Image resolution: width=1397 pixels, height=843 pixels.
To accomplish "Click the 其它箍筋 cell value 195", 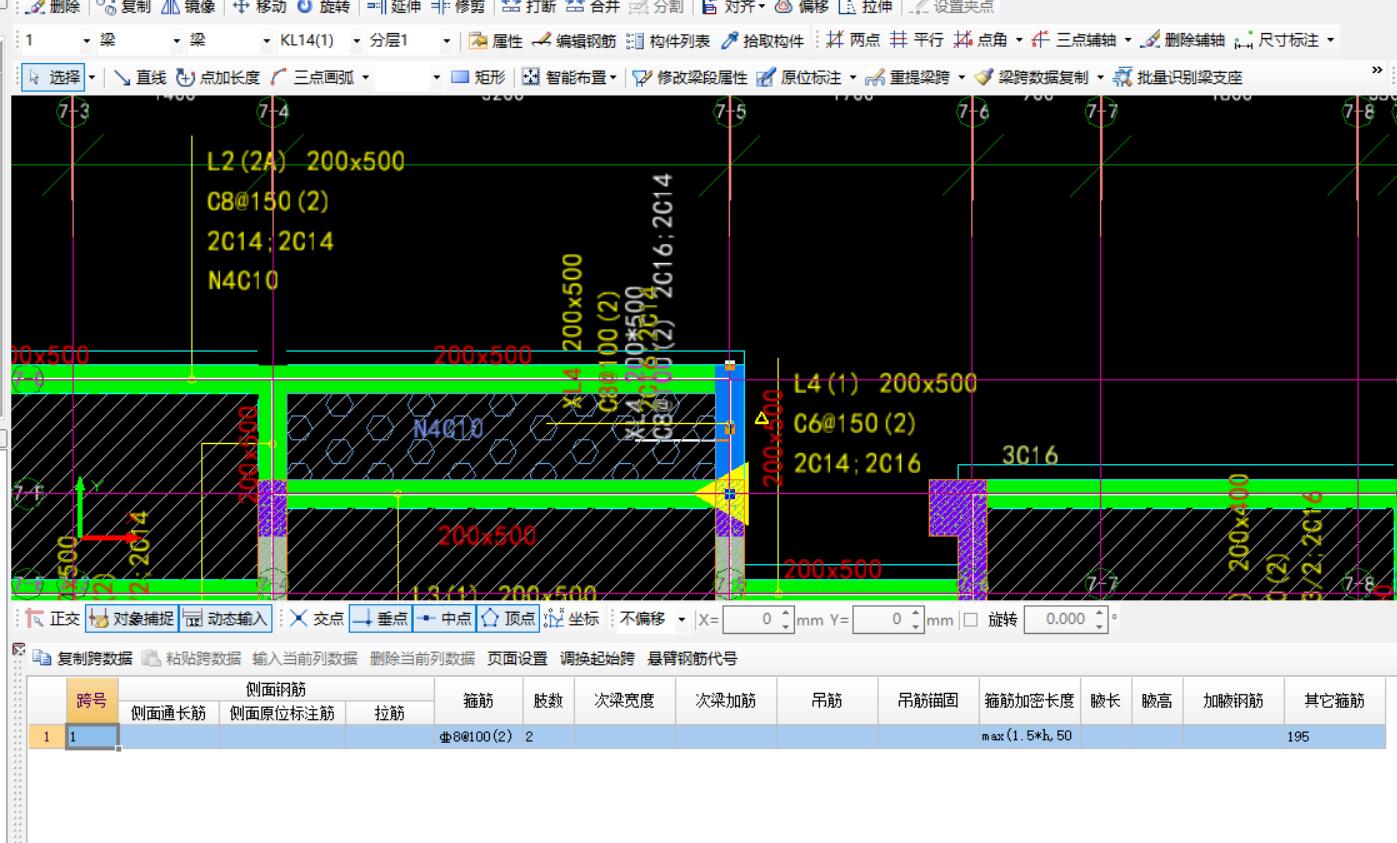I will [1336, 737].
